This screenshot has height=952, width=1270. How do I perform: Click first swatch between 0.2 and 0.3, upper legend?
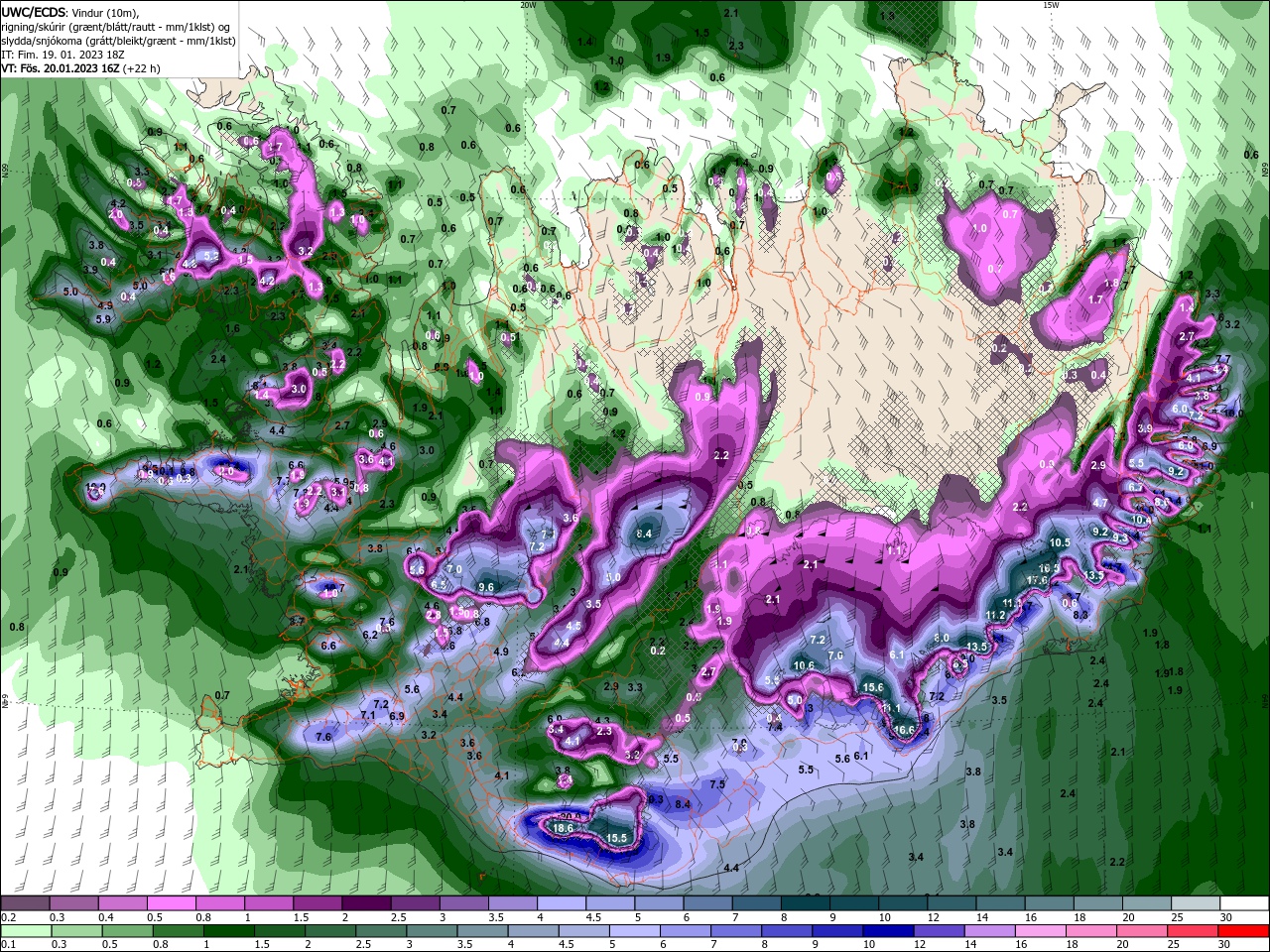pyautogui.click(x=25, y=903)
